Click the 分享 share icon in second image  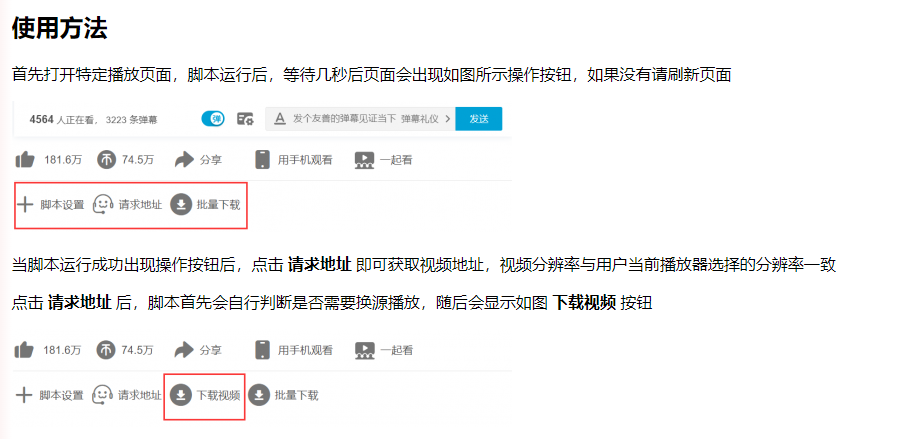(184, 350)
